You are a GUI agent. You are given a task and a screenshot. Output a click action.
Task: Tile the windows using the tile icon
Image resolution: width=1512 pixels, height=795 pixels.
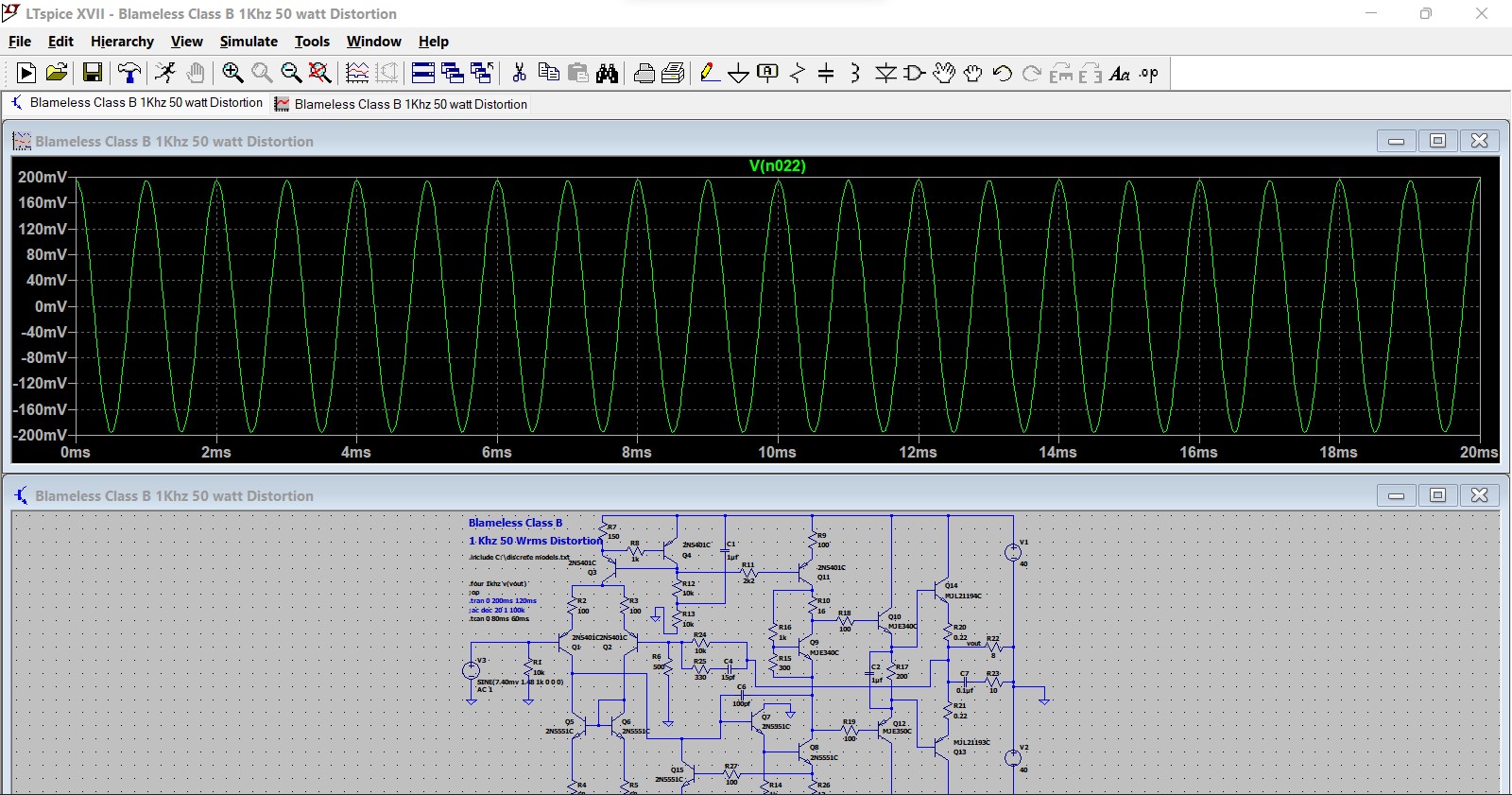[x=423, y=73]
